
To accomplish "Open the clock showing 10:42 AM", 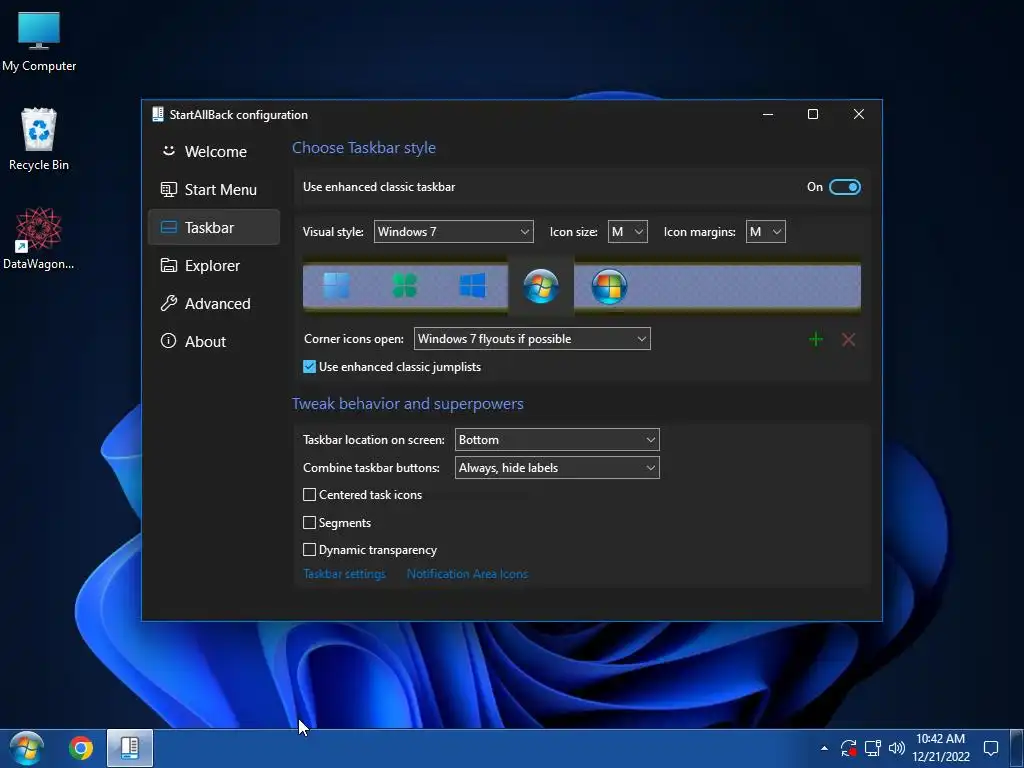I will point(940,748).
